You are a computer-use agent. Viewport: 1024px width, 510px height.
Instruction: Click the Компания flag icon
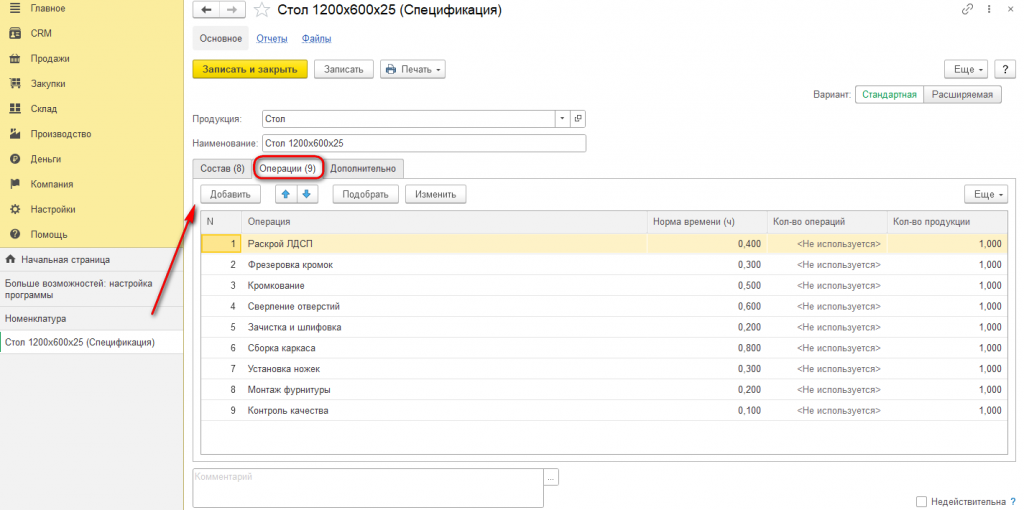[16, 184]
